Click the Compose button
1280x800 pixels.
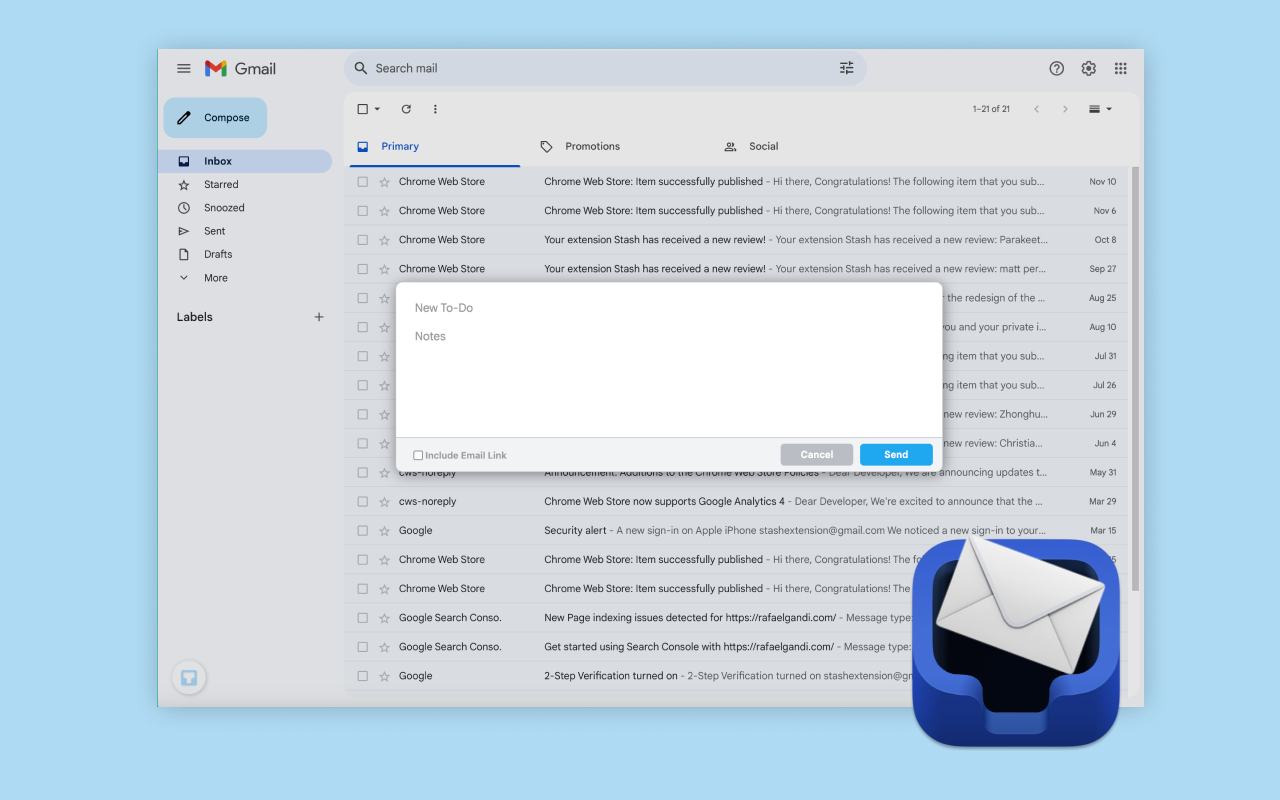(215, 118)
